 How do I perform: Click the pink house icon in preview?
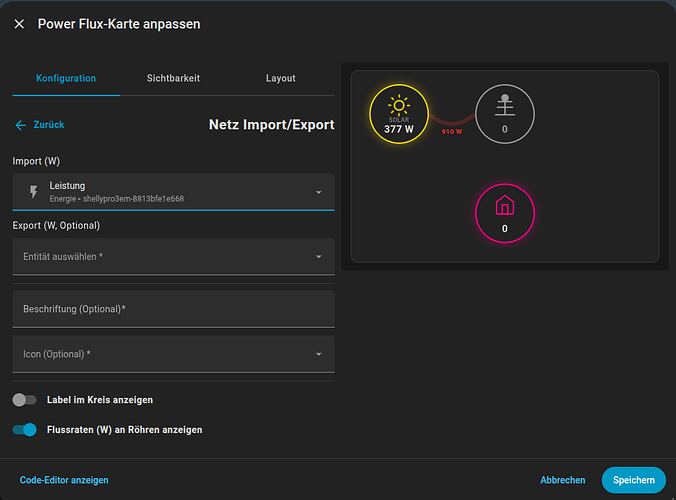coord(505,205)
